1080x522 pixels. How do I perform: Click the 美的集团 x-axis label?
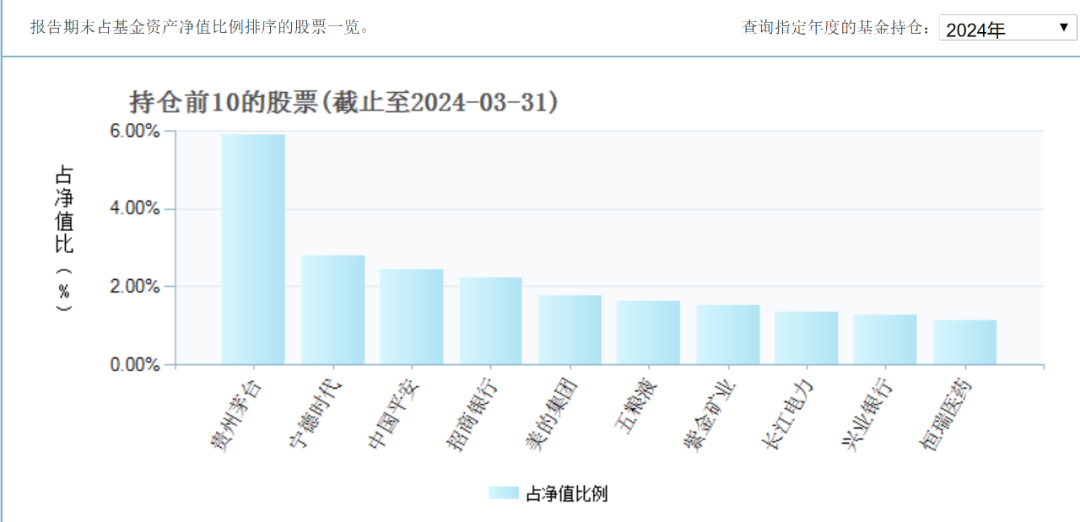pos(553,415)
